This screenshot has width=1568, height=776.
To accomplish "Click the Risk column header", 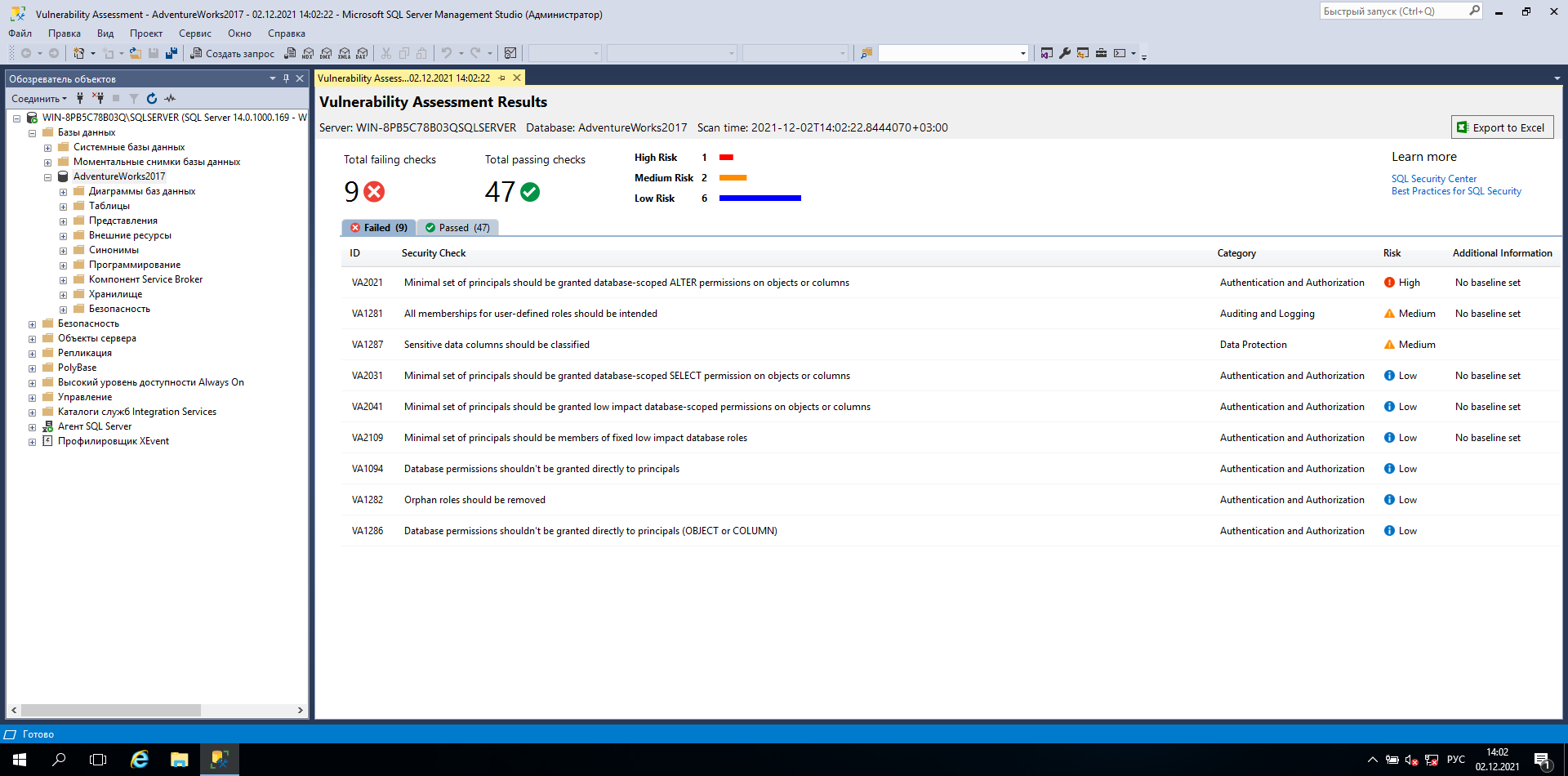I will pyautogui.click(x=1392, y=253).
